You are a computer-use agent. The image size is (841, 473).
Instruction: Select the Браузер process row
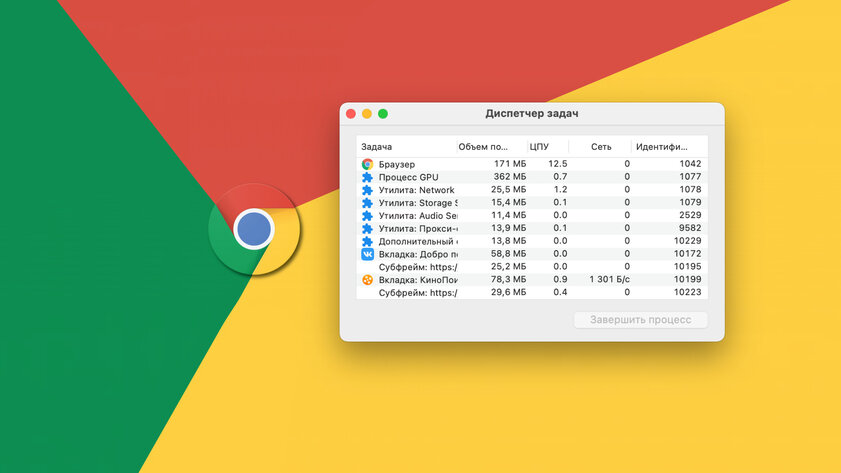pyautogui.click(x=532, y=164)
